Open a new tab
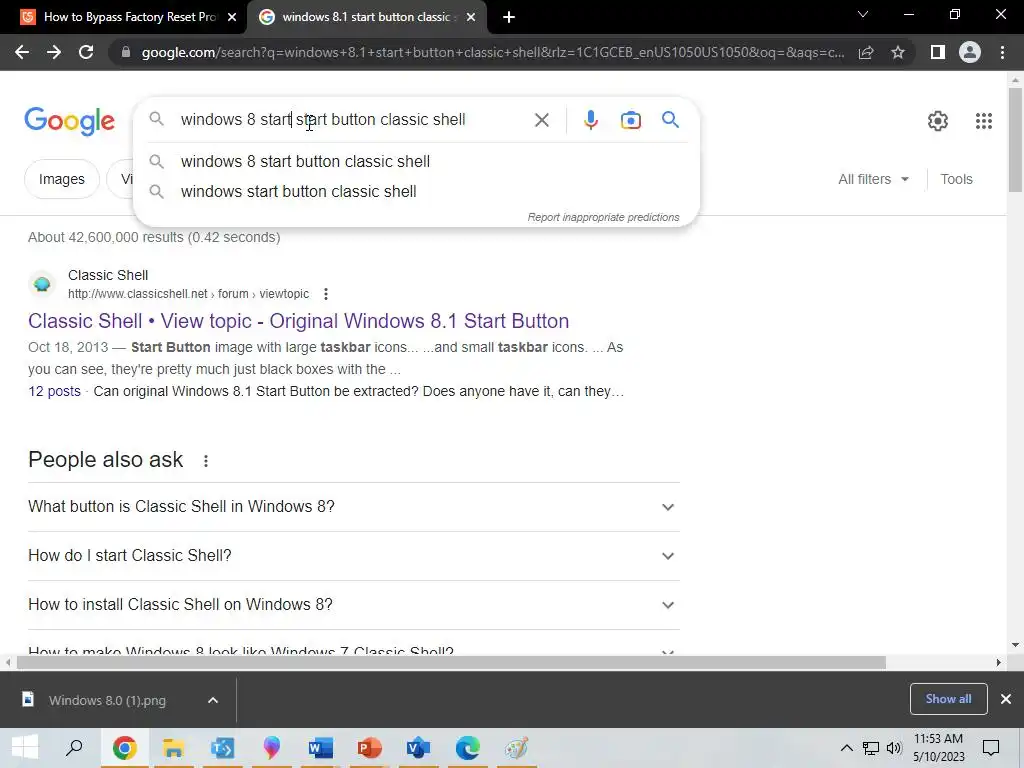The width and height of the screenshot is (1024, 768). 509,18
